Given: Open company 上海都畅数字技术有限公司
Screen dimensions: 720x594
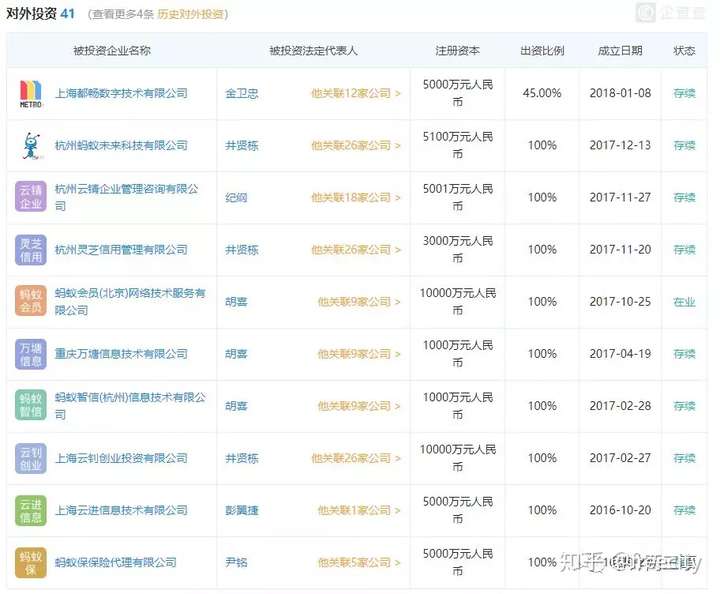Looking at the screenshot, I should pyautogui.click(x=121, y=94).
